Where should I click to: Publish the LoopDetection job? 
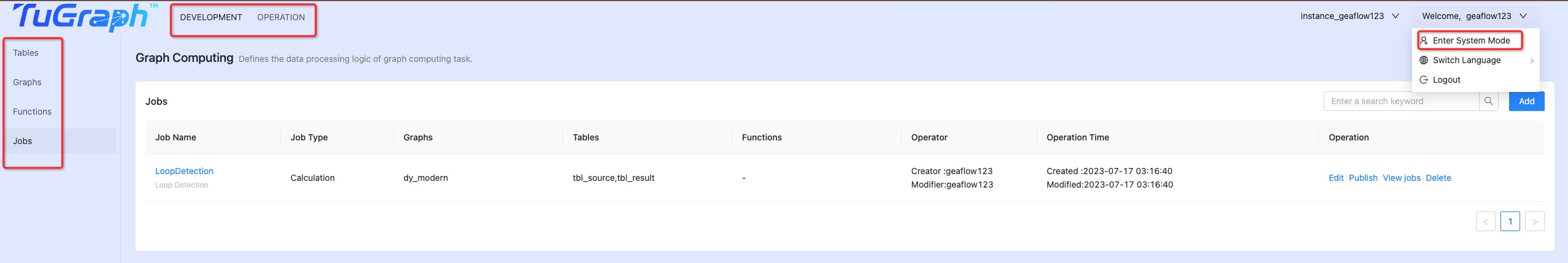(x=1363, y=178)
